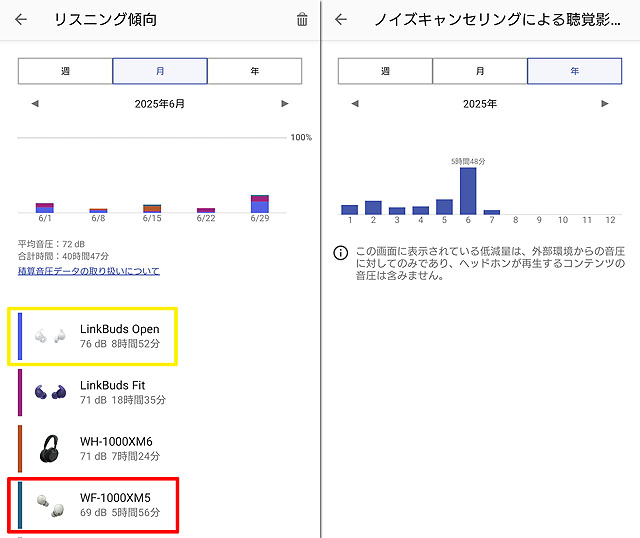Image resolution: width=640 pixels, height=538 pixels.
Task: Tap the month 7 bar in yearly chart
Action: (492, 212)
